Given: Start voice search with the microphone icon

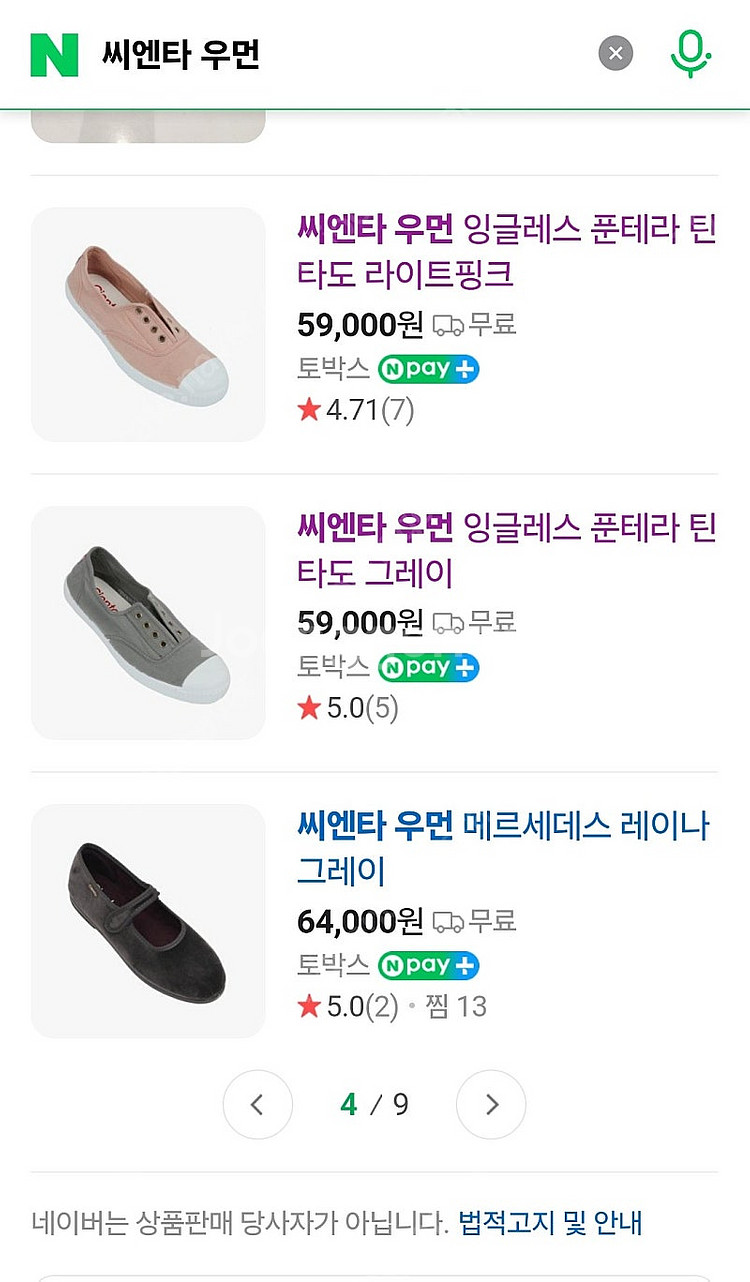Looking at the screenshot, I should point(690,53).
